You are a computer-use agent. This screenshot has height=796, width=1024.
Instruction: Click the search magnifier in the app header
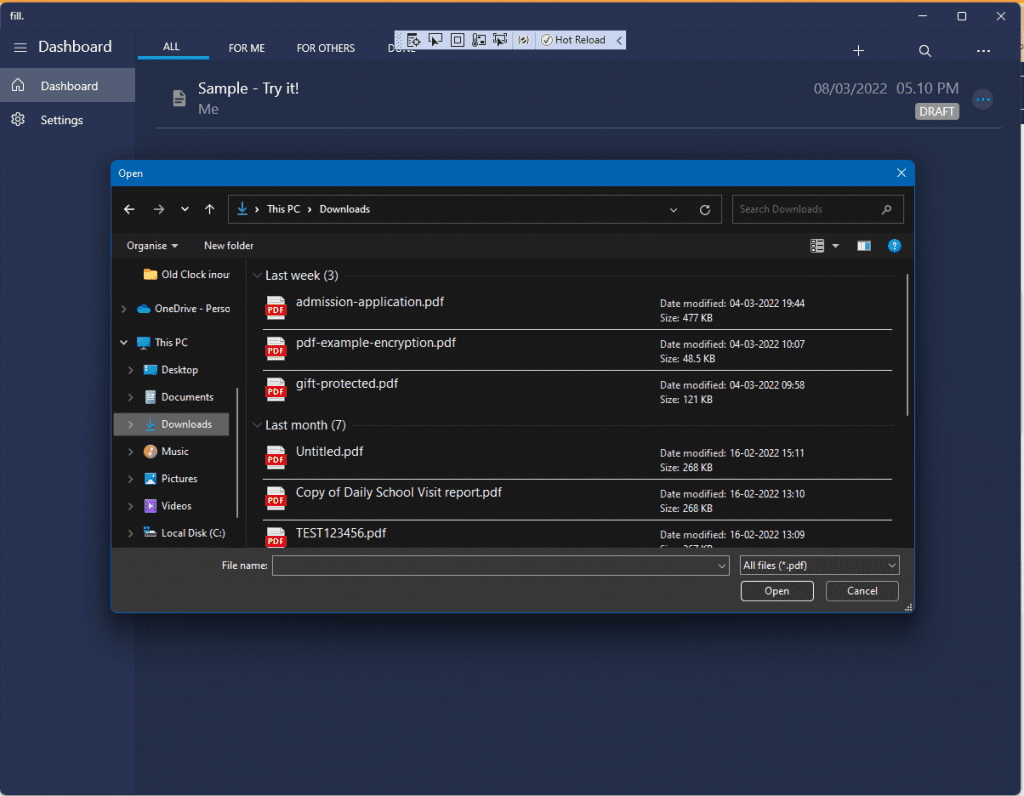925,51
